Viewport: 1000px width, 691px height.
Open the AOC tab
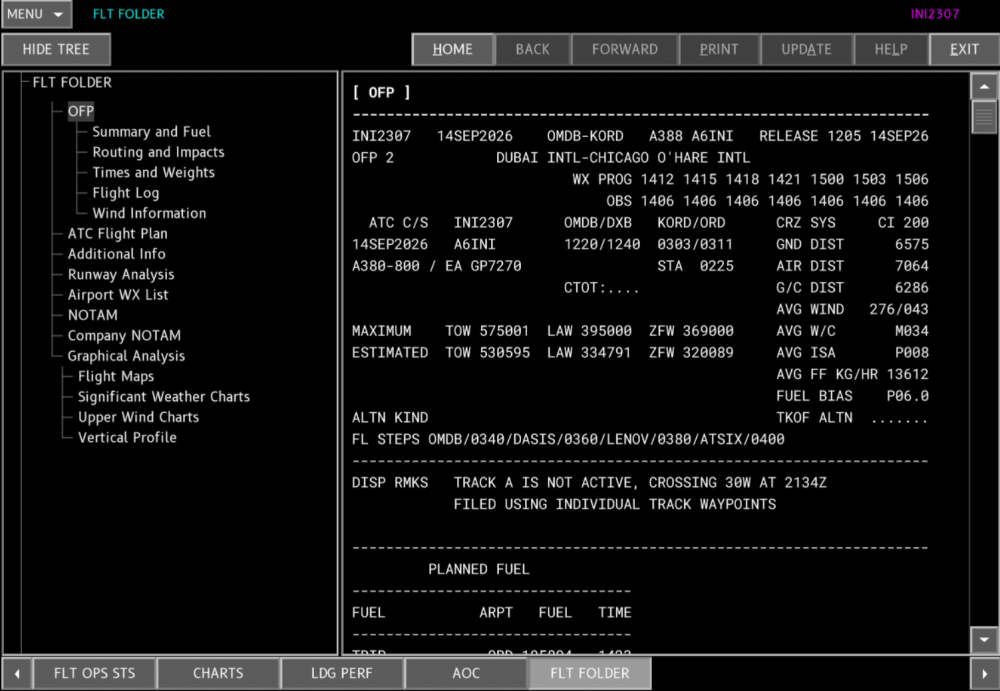point(466,673)
